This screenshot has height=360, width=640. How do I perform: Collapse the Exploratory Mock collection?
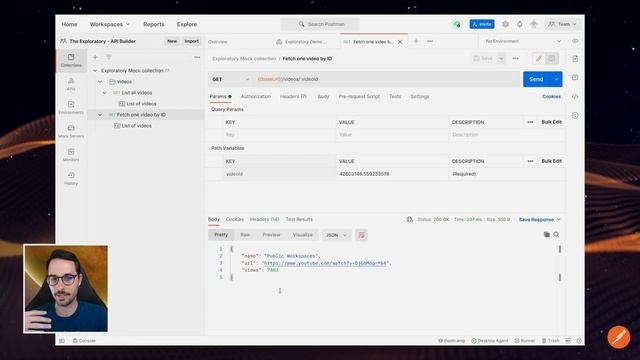(x=95, y=71)
